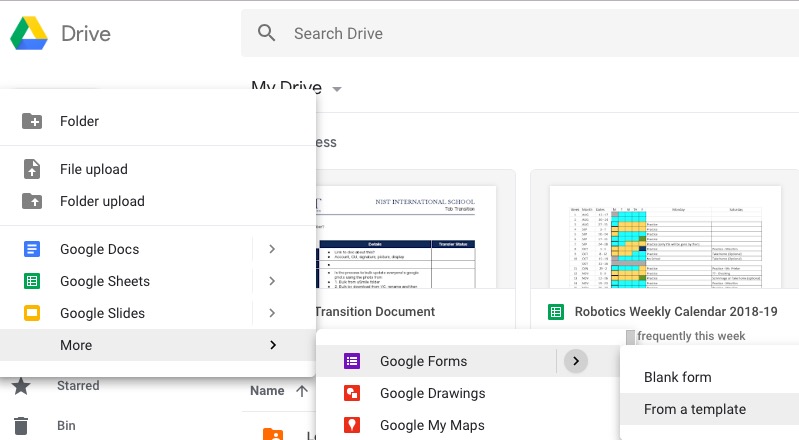Click the green Google Sheets icon

click(32, 281)
